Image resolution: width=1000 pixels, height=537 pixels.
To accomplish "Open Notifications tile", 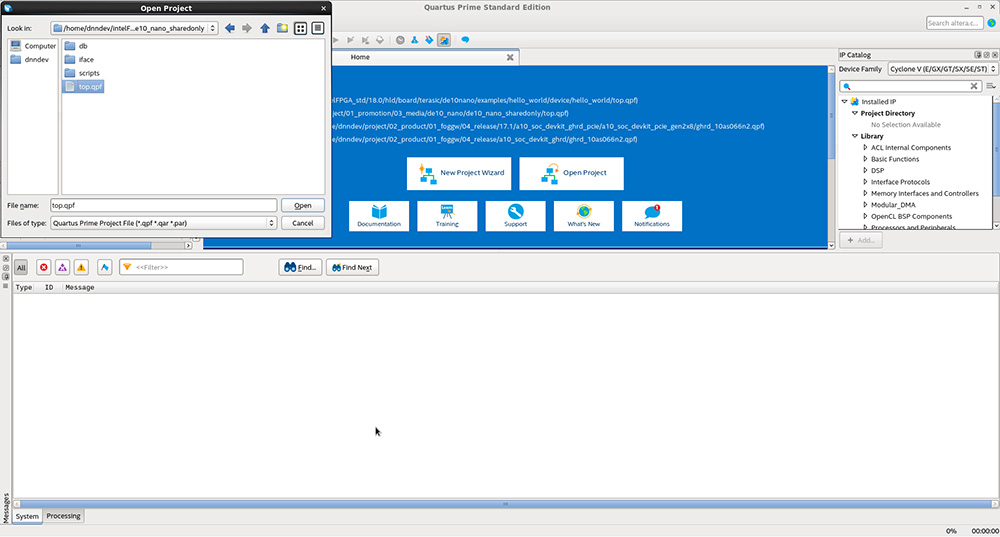I will click(652, 216).
